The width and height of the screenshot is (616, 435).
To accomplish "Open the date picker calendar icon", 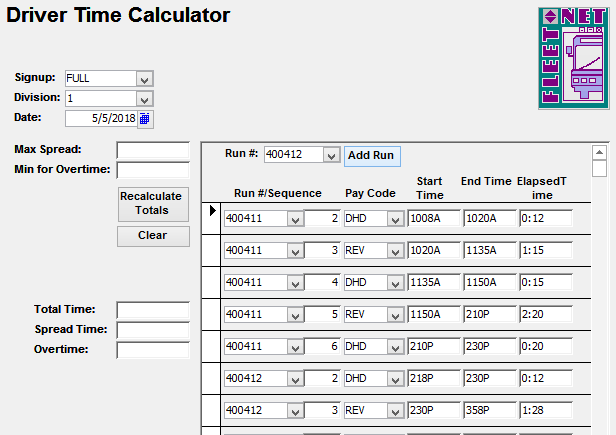I will [144, 118].
